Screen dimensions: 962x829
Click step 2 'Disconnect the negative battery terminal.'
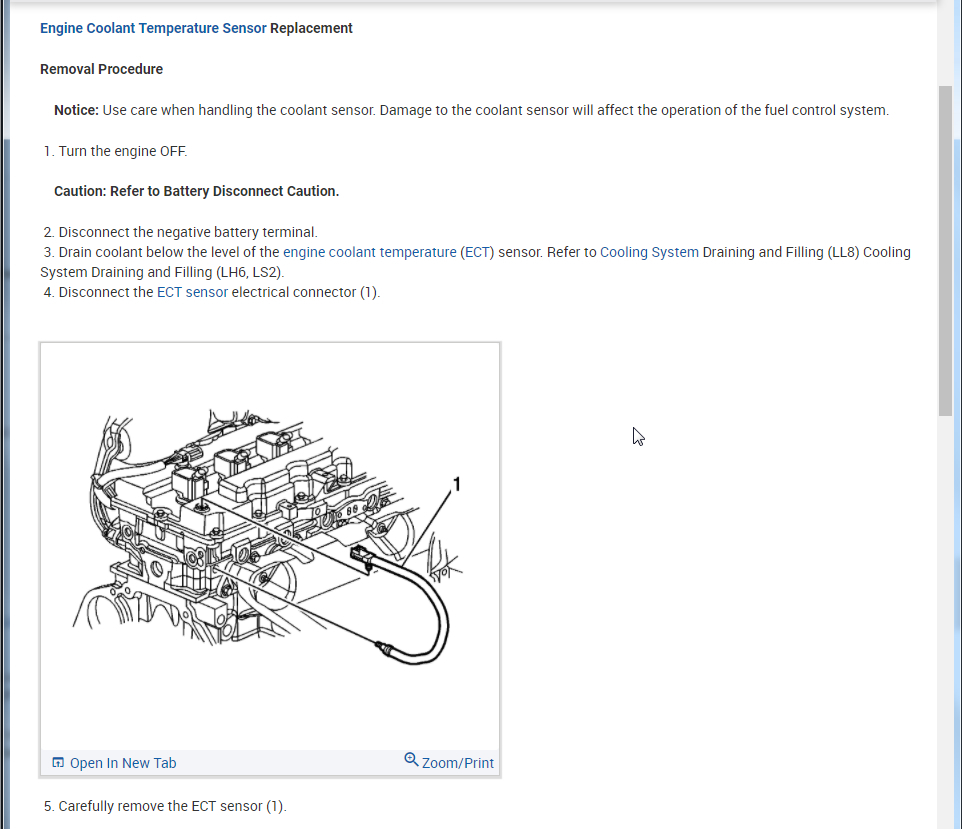180,233
